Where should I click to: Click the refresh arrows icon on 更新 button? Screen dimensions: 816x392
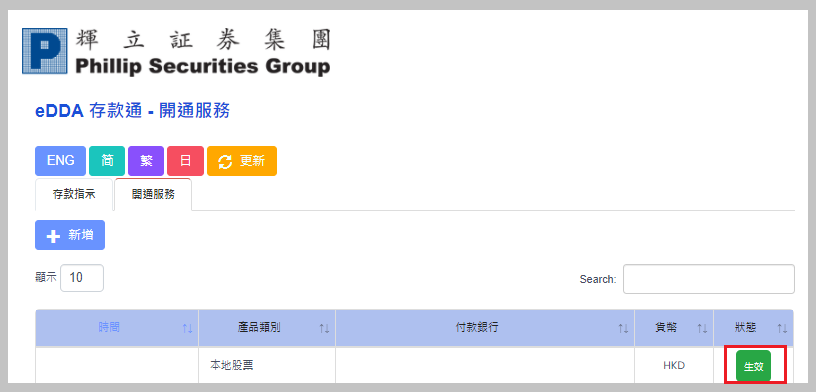pyautogui.click(x=225, y=161)
